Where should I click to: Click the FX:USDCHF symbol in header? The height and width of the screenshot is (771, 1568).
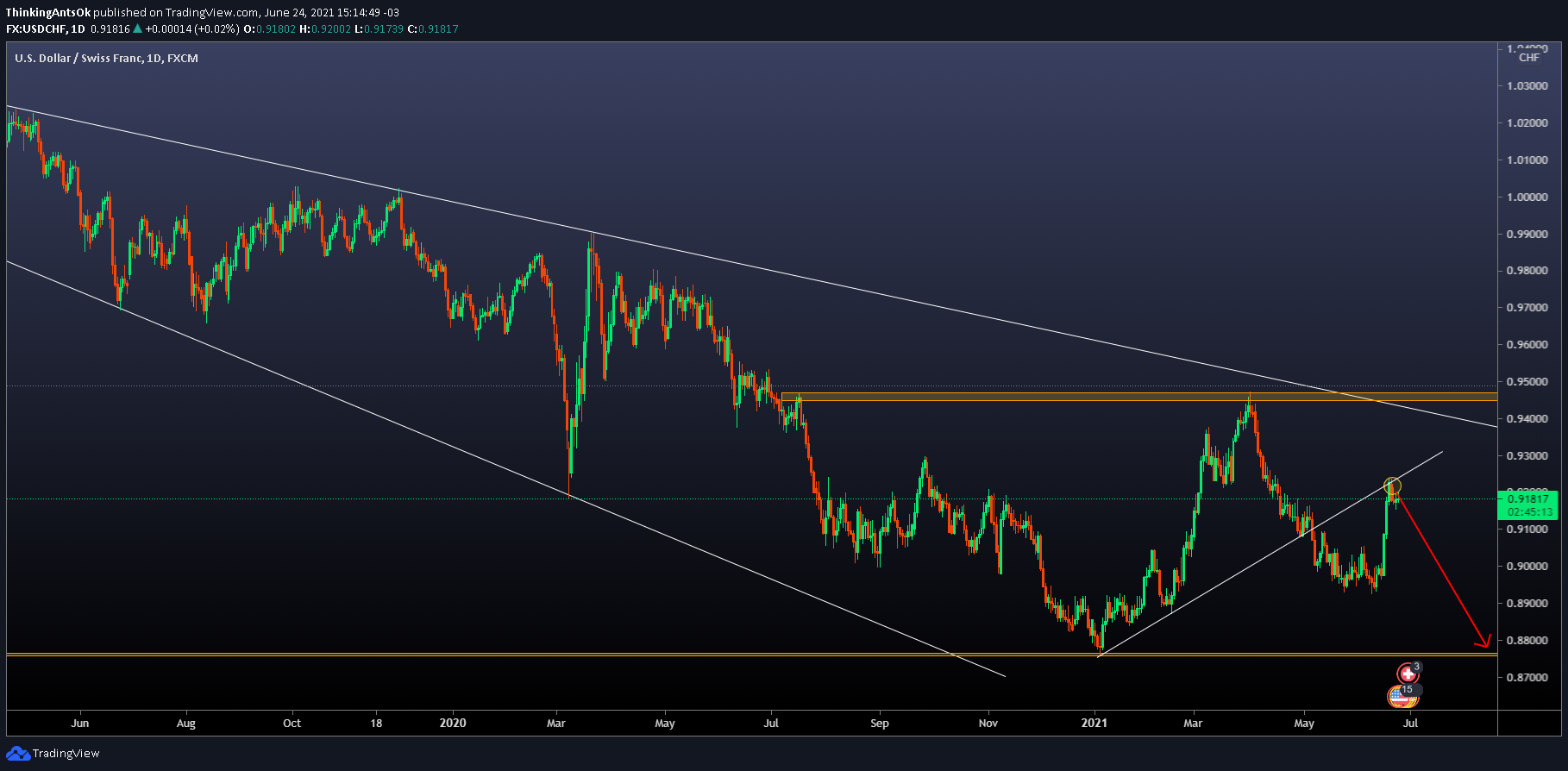click(36, 29)
